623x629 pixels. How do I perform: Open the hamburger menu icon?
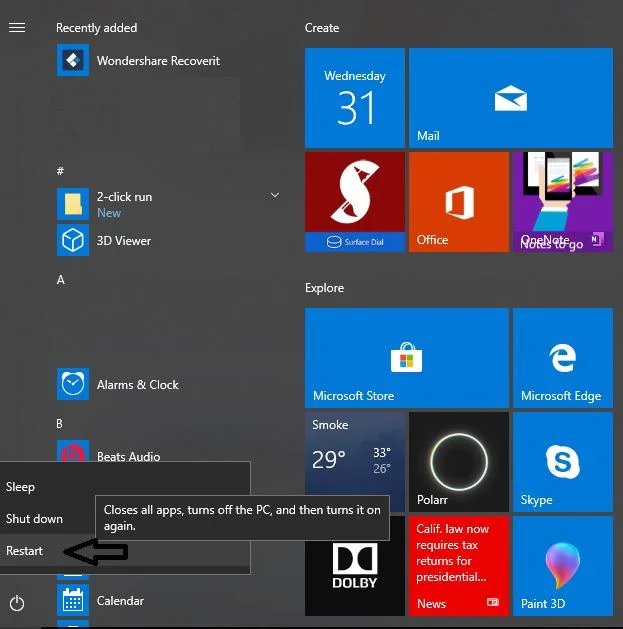click(x=17, y=27)
